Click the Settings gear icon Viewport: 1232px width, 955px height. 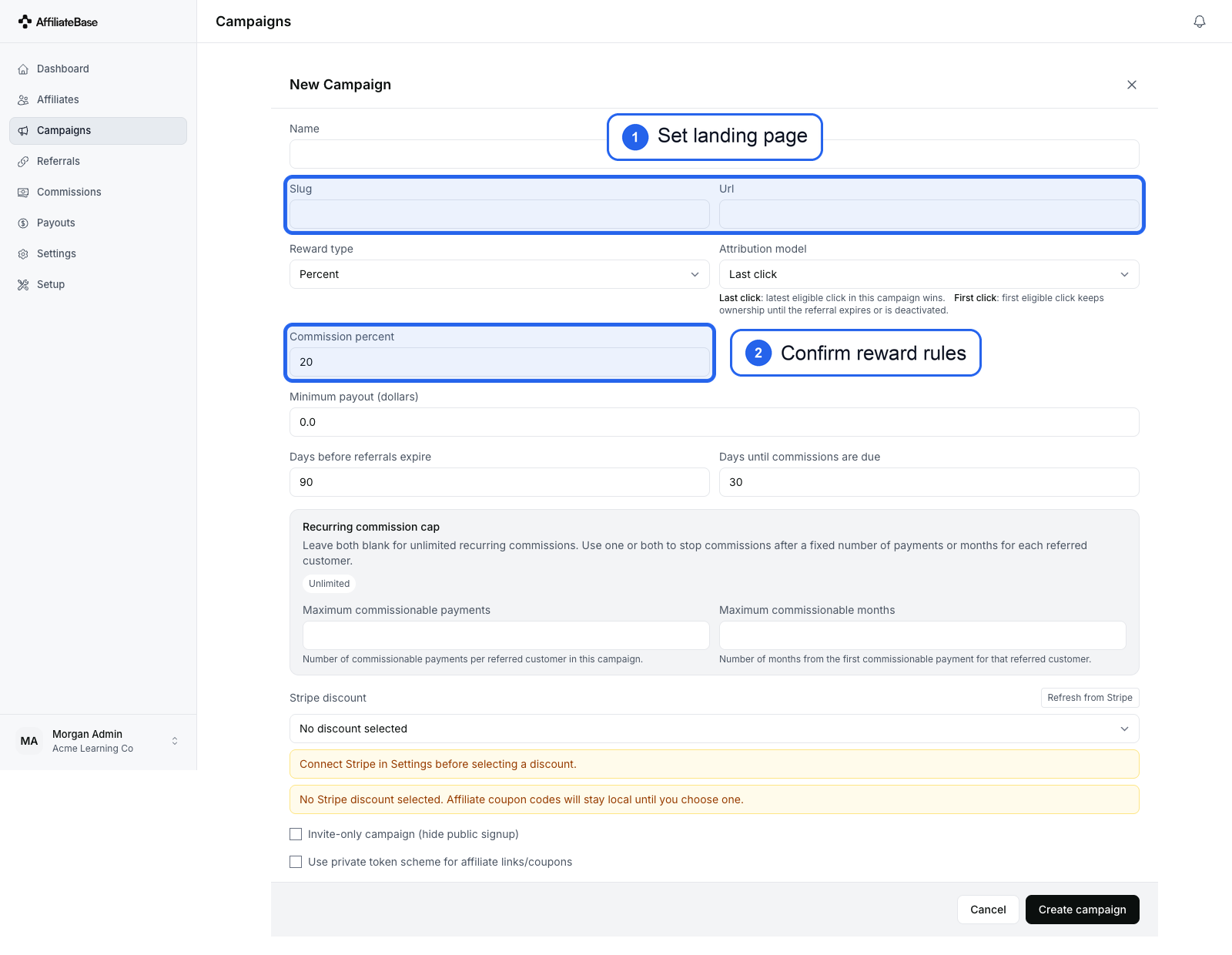click(23, 254)
